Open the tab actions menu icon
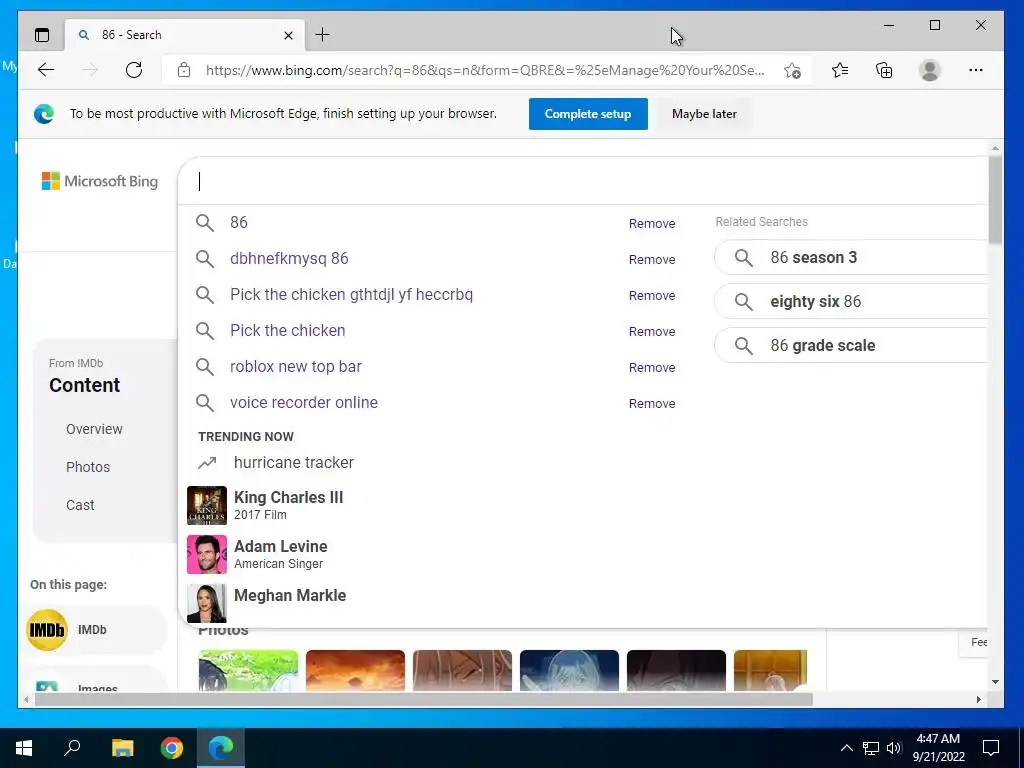1024x768 pixels. [x=42, y=35]
